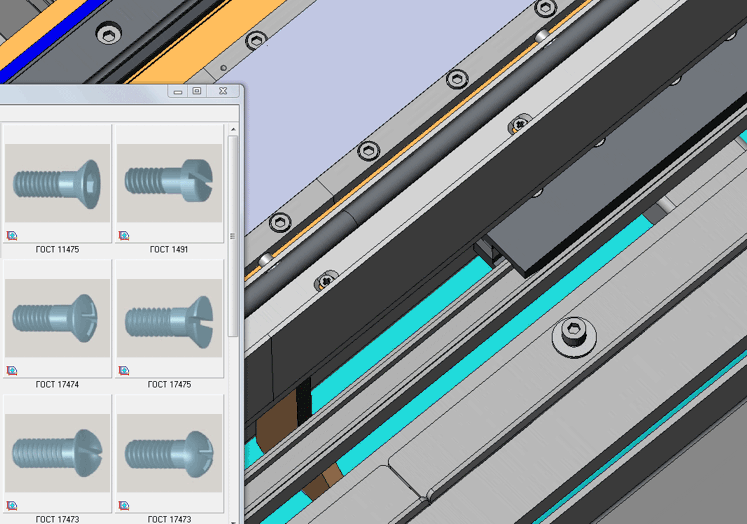Minimize the fastener library window
The width and height of the screenshot is (747, 524).
point(177,92)
